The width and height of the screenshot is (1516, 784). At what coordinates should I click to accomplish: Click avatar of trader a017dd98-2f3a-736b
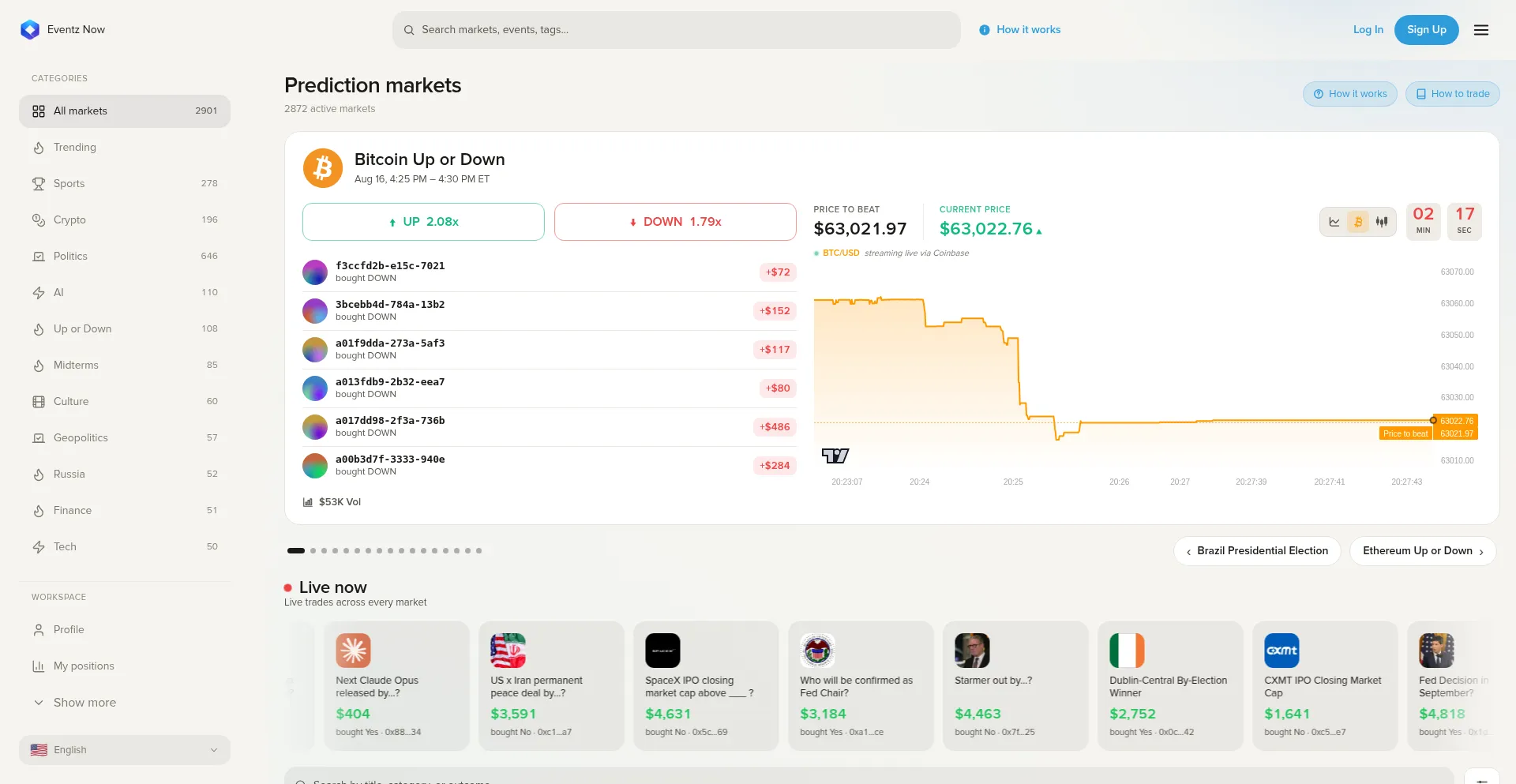point(315,427)
